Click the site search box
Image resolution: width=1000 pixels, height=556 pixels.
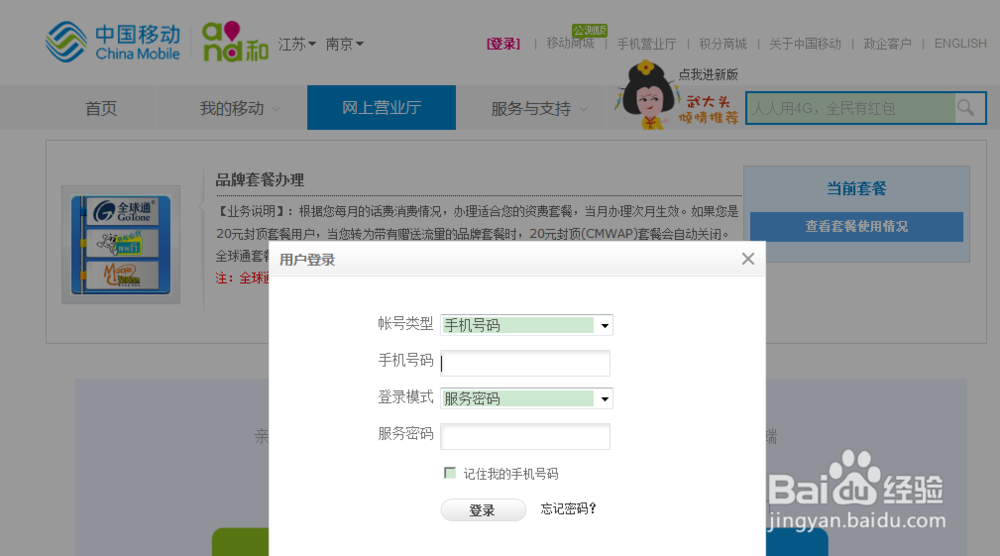point(851,108)
